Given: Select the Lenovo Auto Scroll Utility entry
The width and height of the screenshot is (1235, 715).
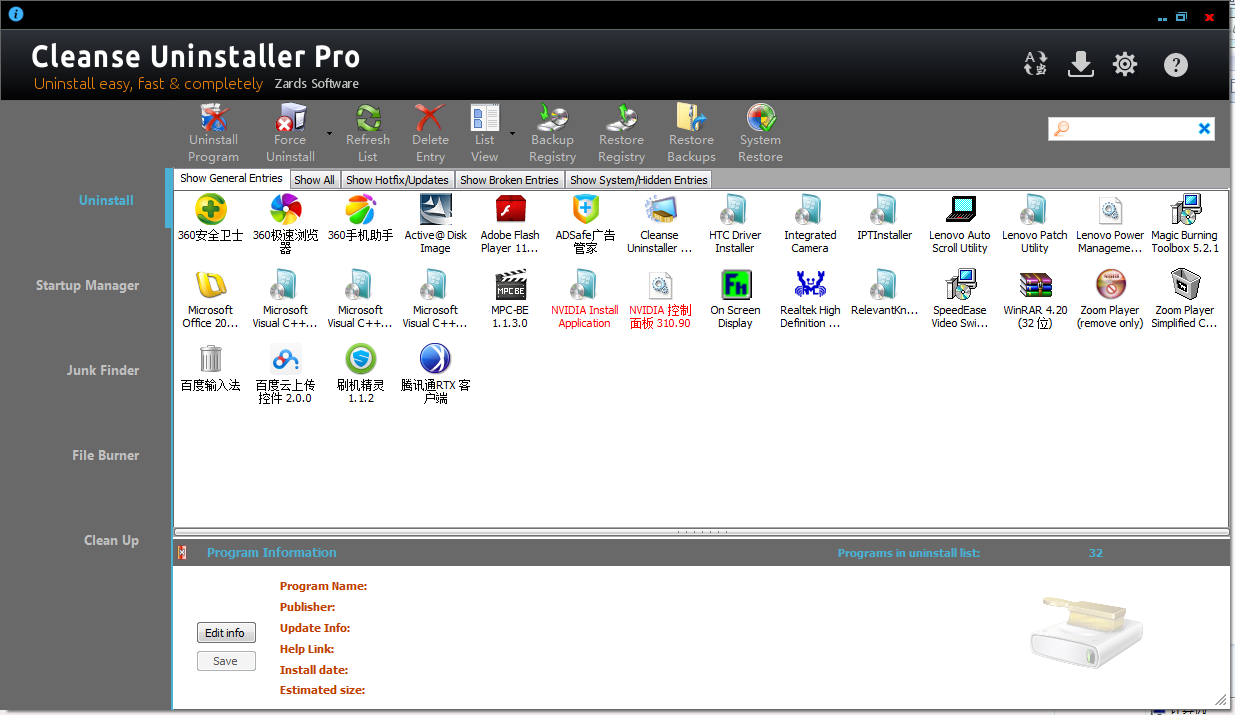Looking at the screenshot, I should [x=960, y=224].
